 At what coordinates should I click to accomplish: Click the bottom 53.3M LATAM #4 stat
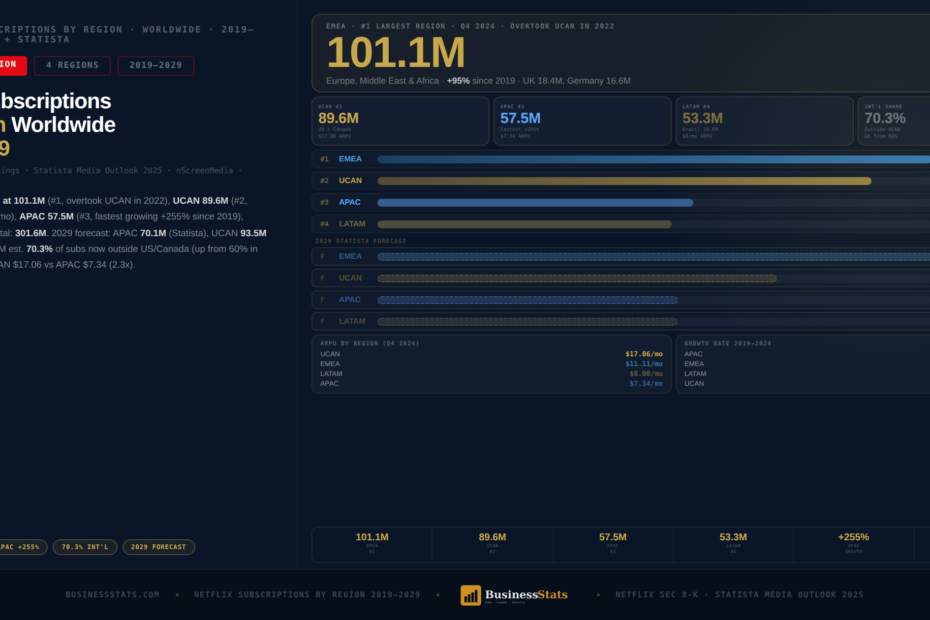(x=733, y=543)
